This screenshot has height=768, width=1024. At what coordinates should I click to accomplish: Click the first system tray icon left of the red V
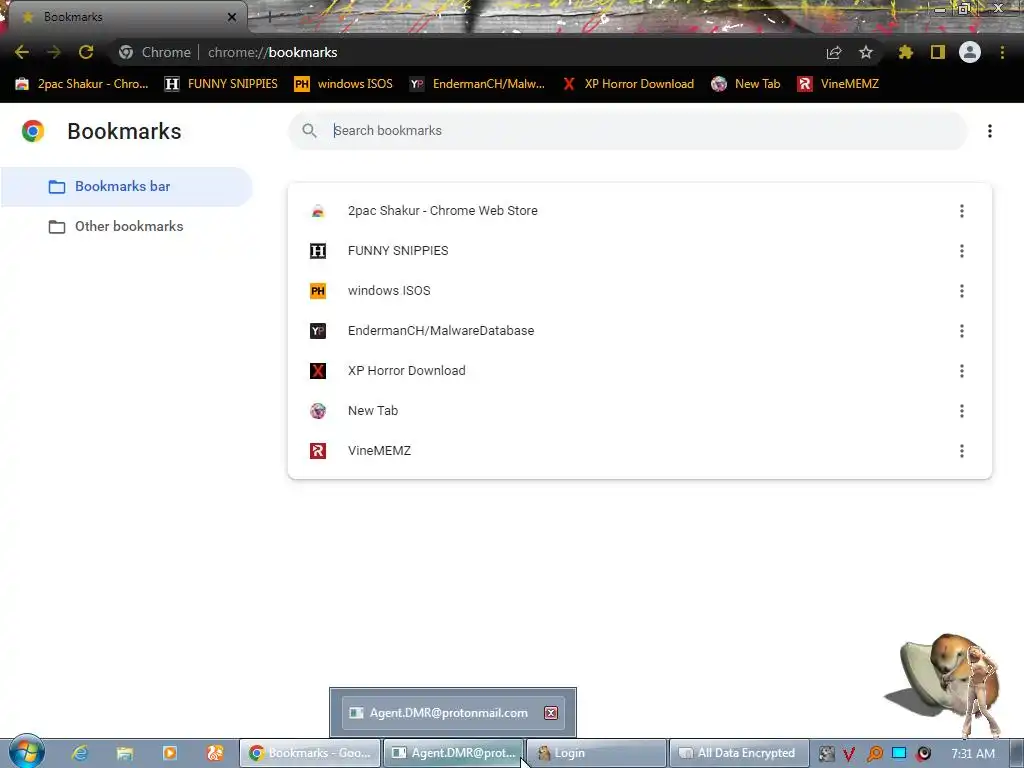826,754
